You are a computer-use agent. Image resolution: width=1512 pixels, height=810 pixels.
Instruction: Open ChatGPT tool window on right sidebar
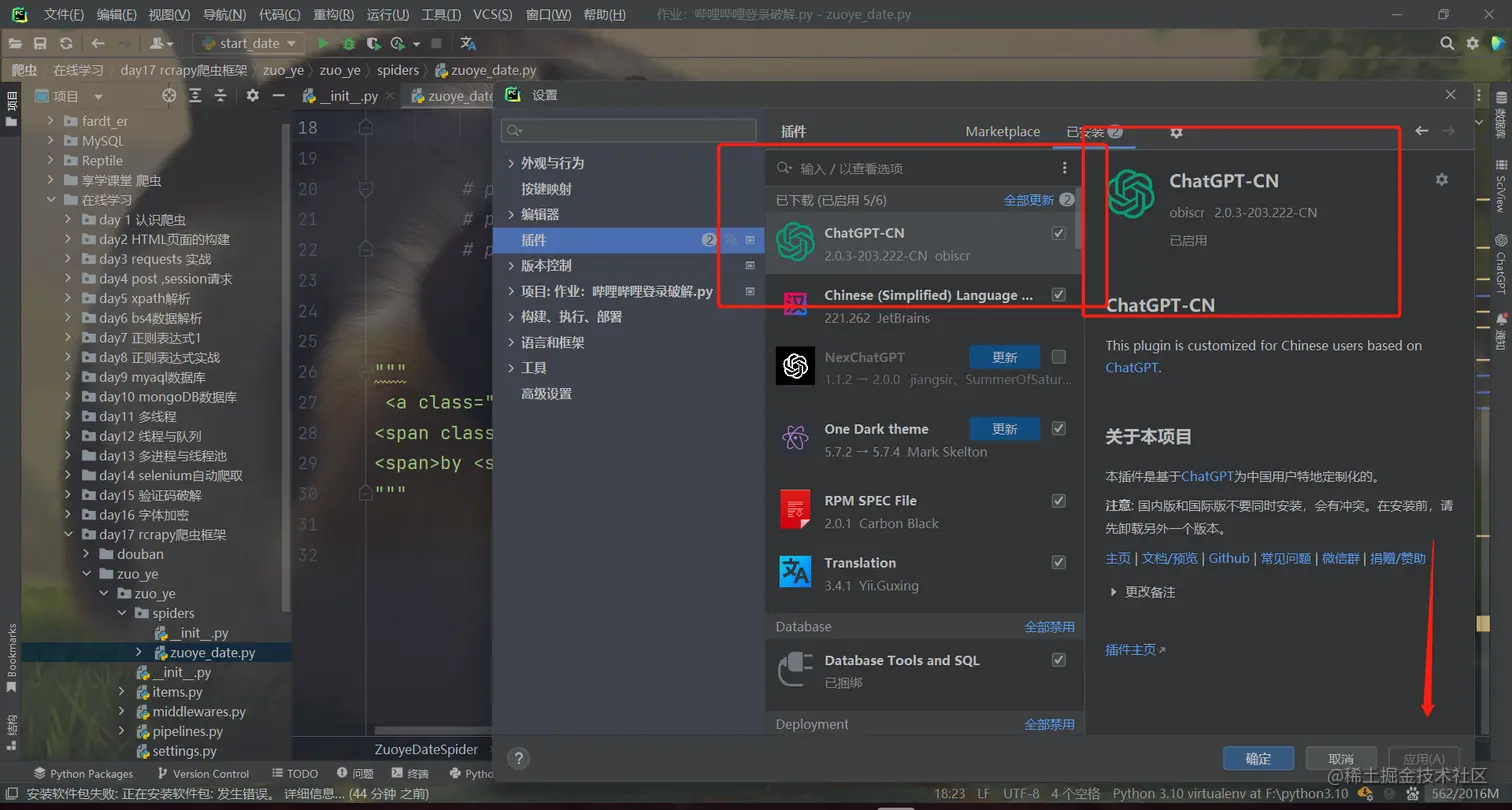1501,264
